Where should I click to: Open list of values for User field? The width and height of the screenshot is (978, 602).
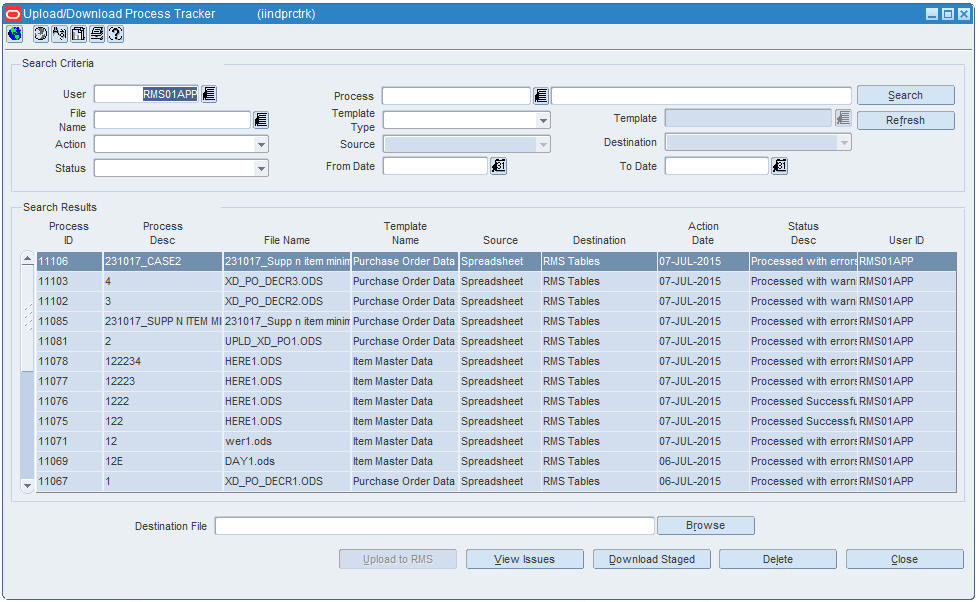point(209,94)
